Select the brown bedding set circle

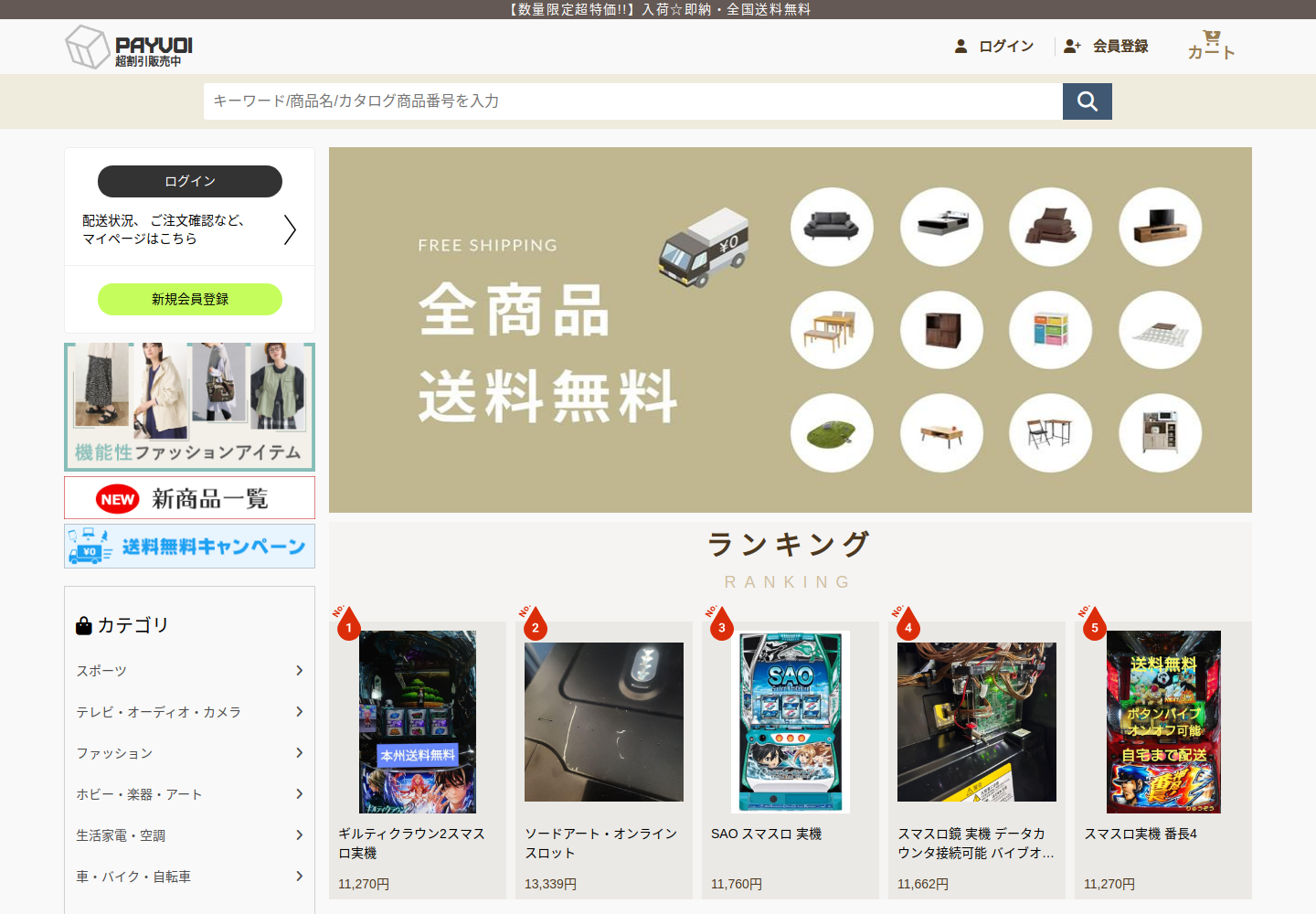tap(1051, 227)
